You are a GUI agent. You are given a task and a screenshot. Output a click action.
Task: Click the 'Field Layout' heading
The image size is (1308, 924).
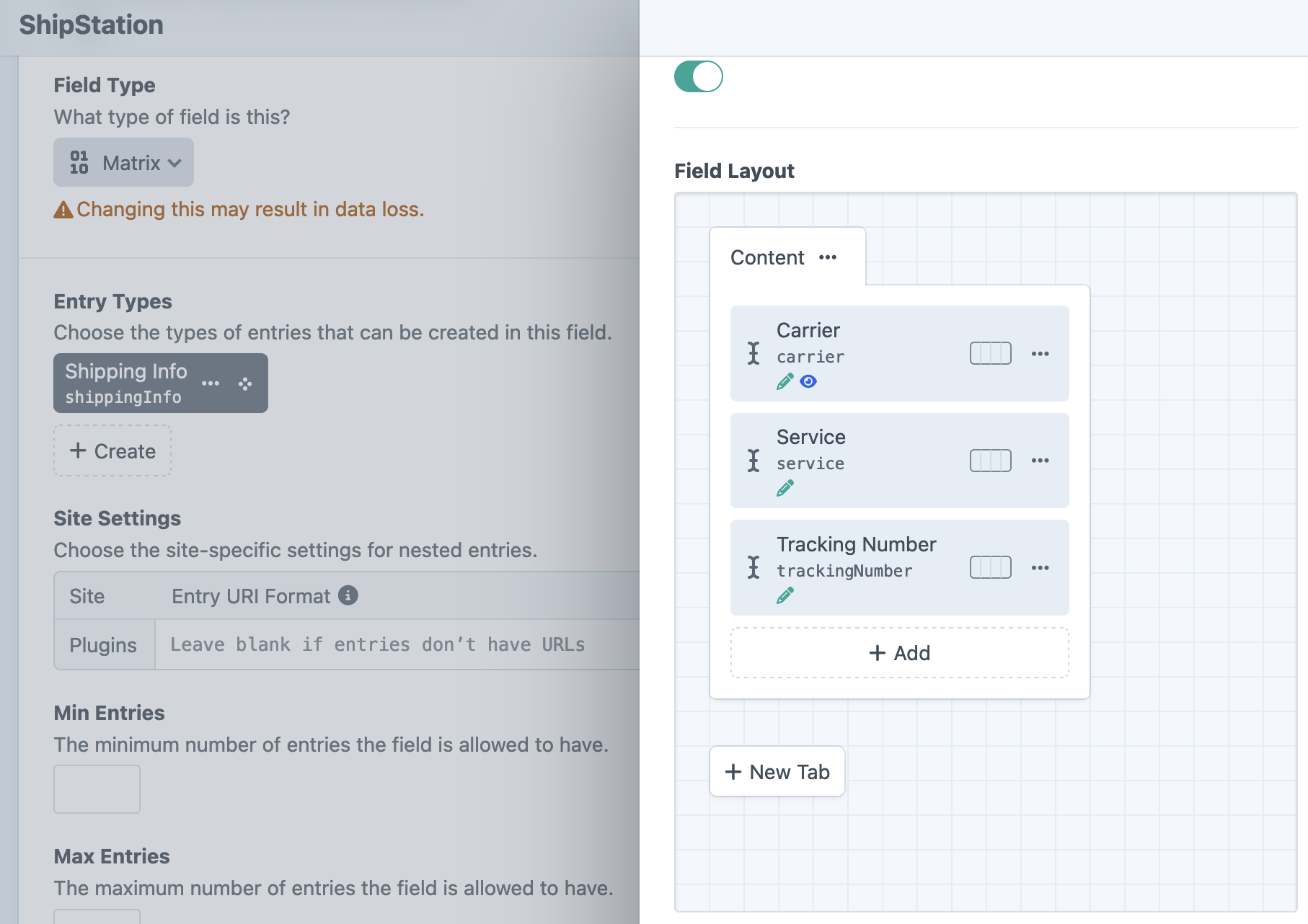[x=734, y=171]
